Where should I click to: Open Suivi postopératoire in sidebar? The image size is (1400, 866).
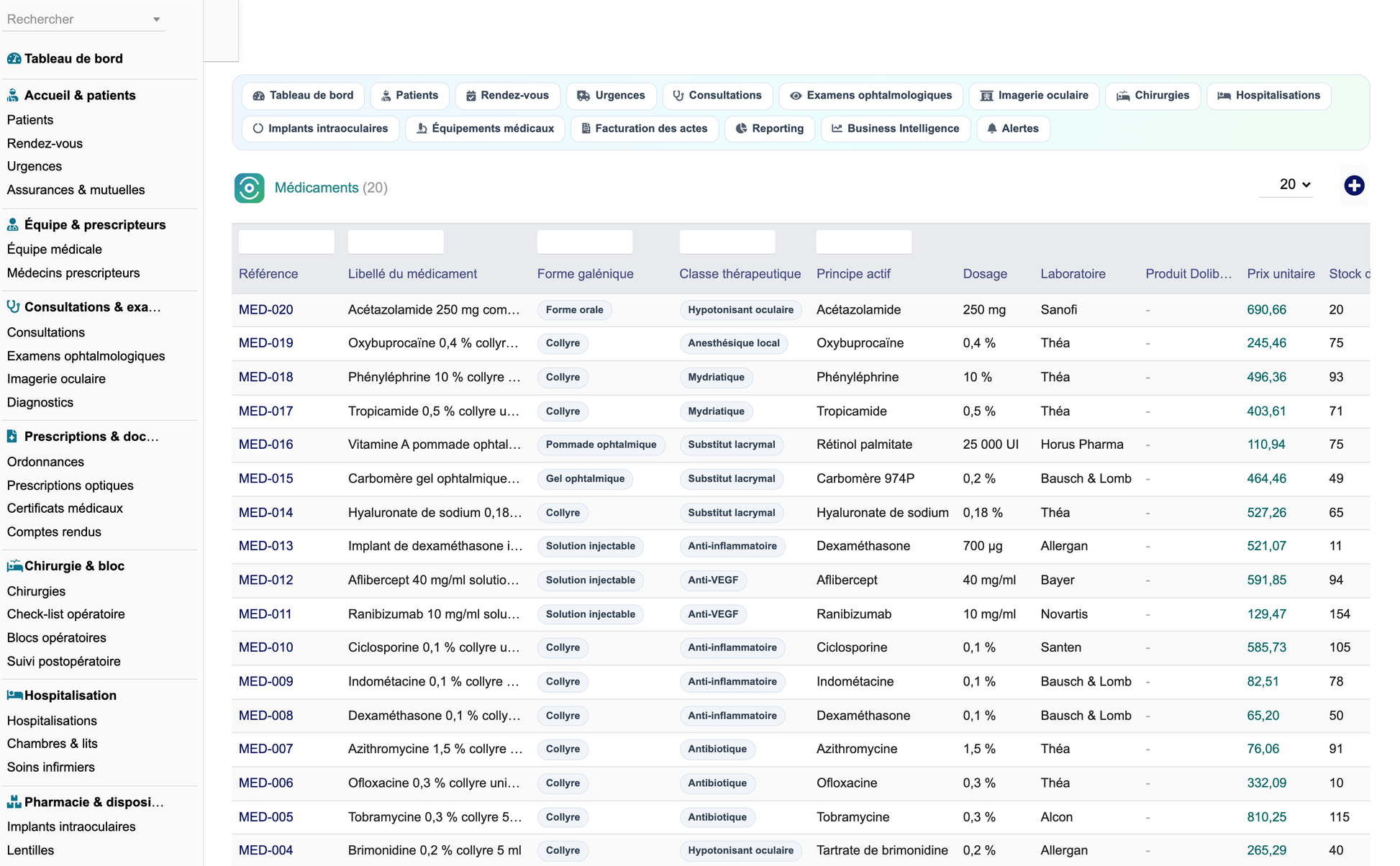(63, 661)
